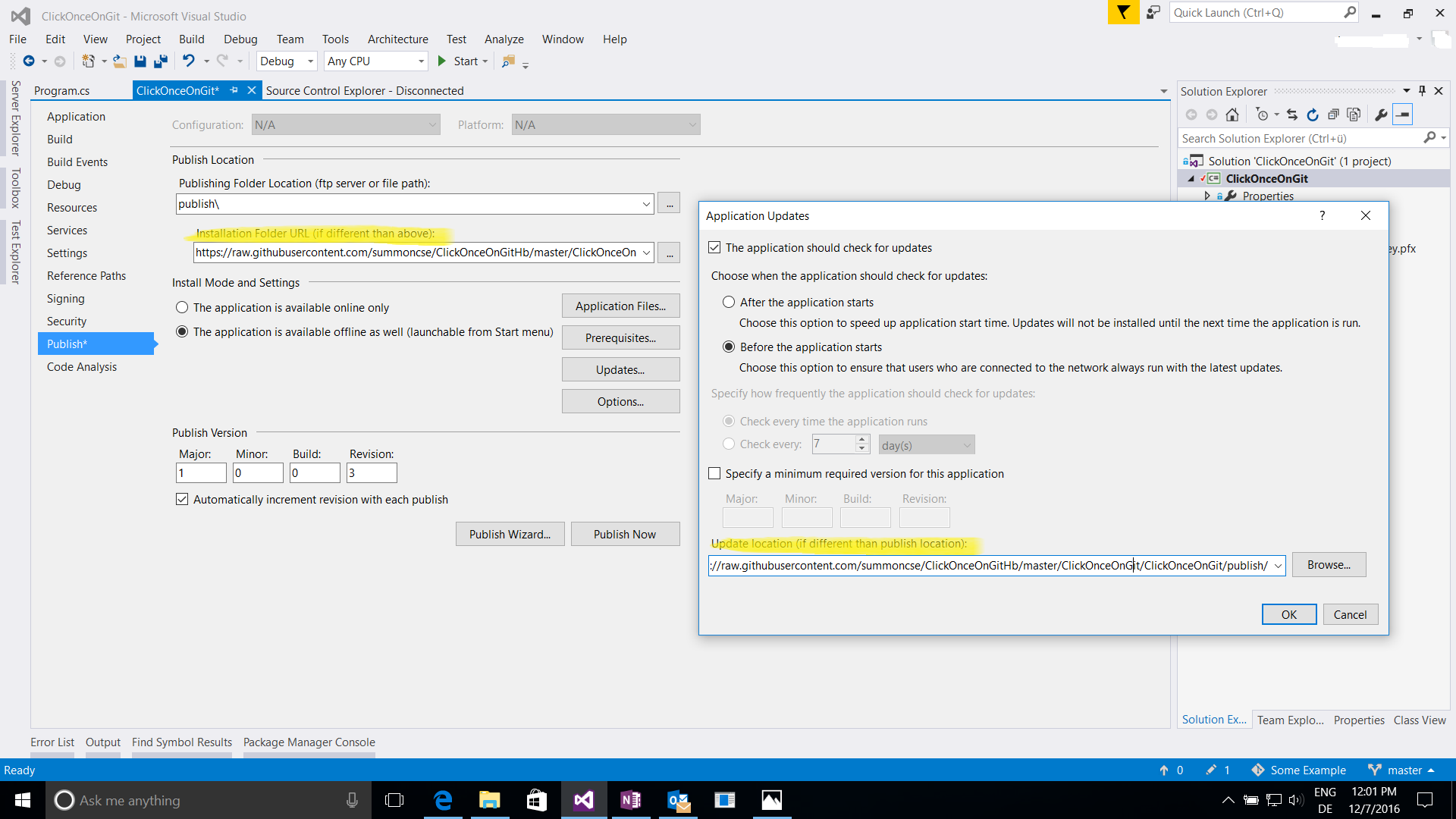The height and width of the screenshot is (819, 1456).
Task: Expand the Properties node in Solution Explorer
Action: point(1207,196)
